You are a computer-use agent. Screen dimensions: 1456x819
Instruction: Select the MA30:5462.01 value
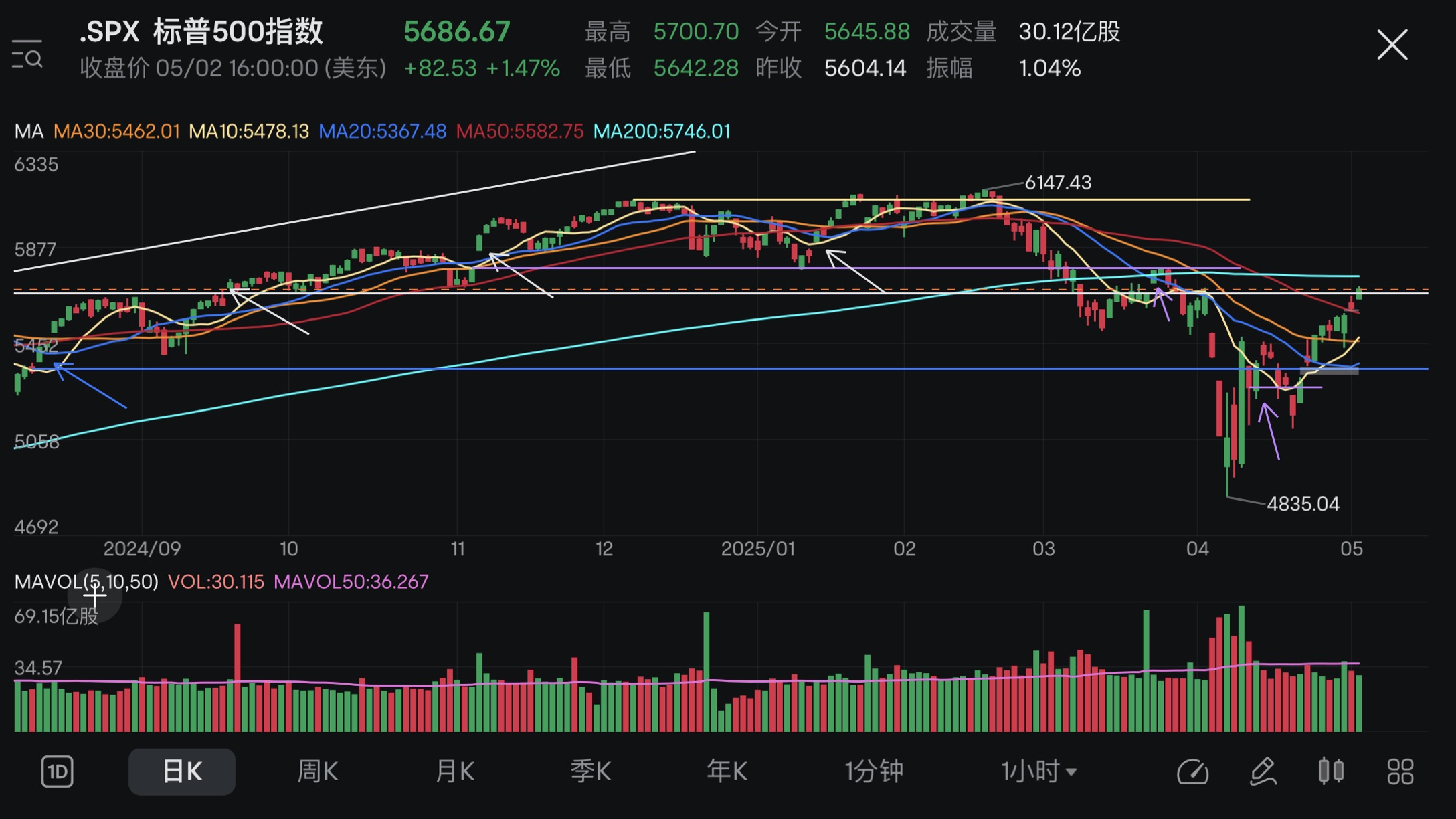116,131
